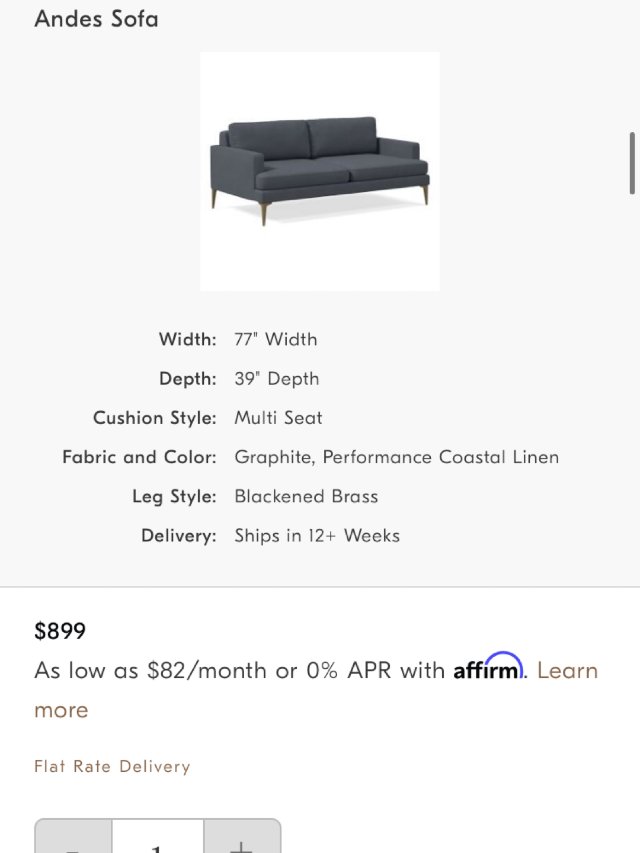Click the Fabric and Color label
This screenshot has height=853, width=640.
click(x=139, y=457)
